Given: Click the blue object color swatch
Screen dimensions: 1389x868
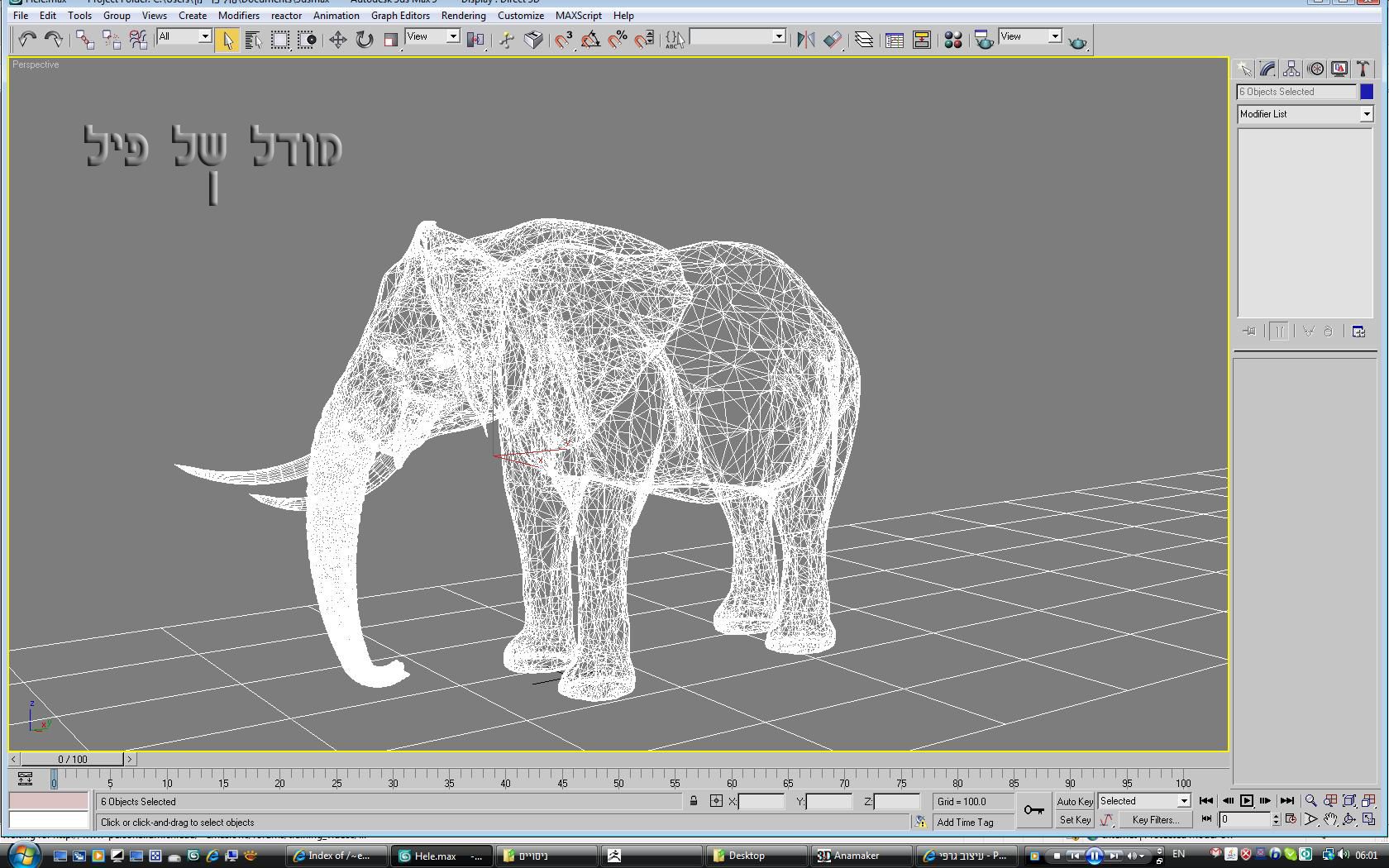Looking at the screenshot, I should pyautogui.click(x=1367, y=92).
